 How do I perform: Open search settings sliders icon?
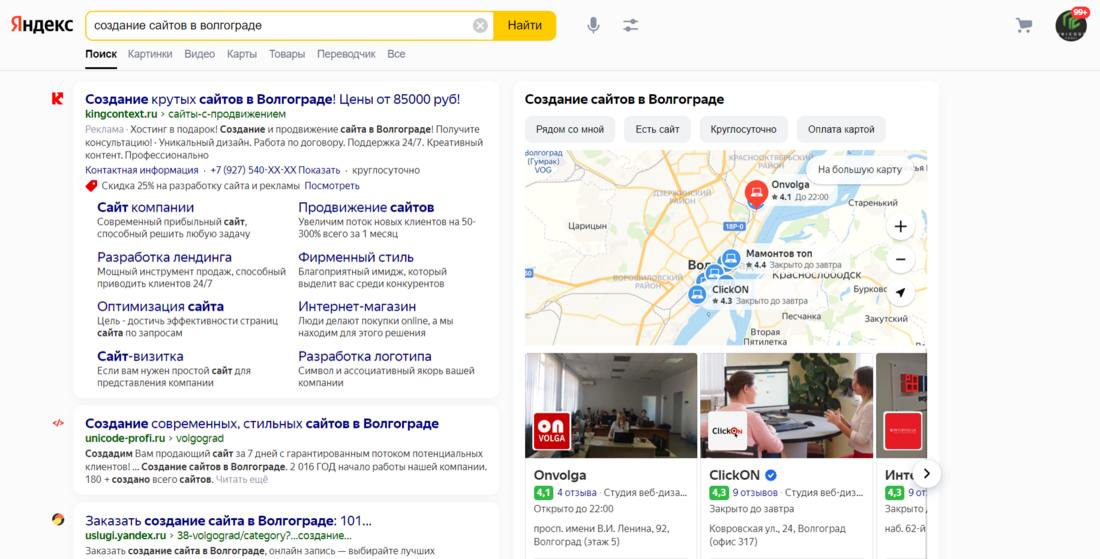click(631, 25)
